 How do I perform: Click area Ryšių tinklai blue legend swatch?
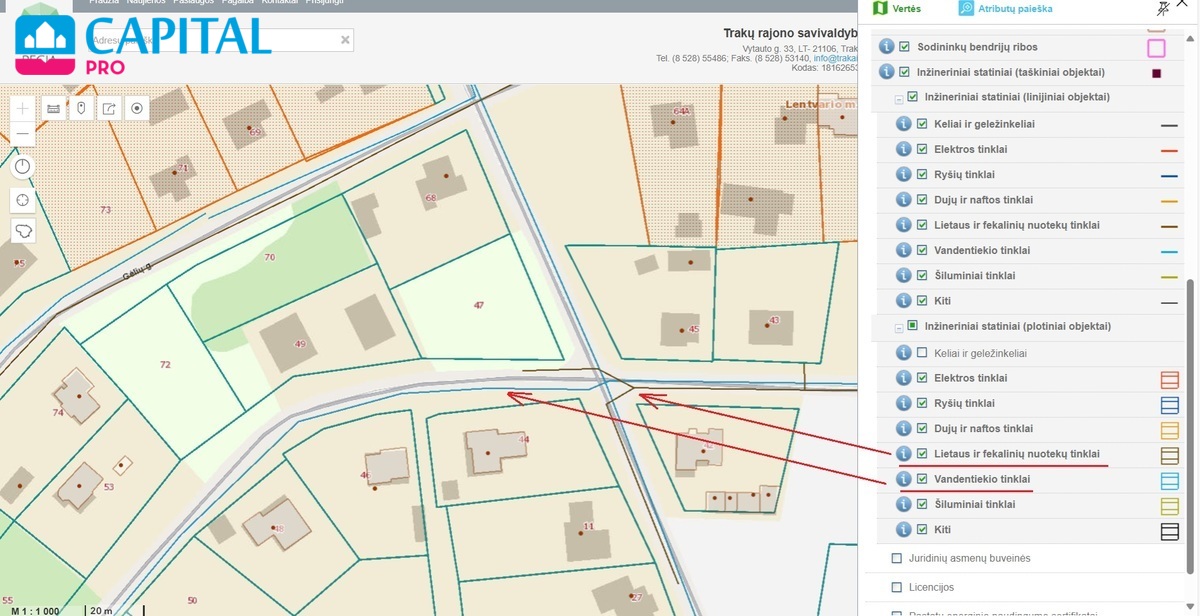(x=1169, y=405)
